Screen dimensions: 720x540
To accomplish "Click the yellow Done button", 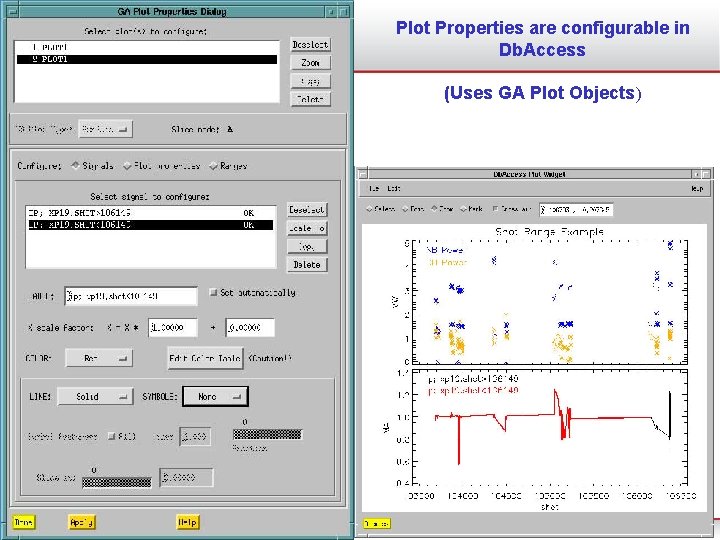I will coord(24,522).
